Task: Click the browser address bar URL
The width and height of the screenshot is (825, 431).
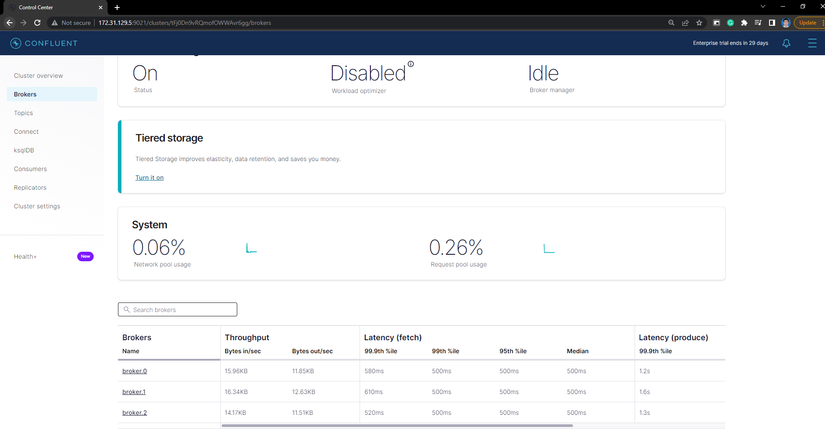Action: (184, 23)
